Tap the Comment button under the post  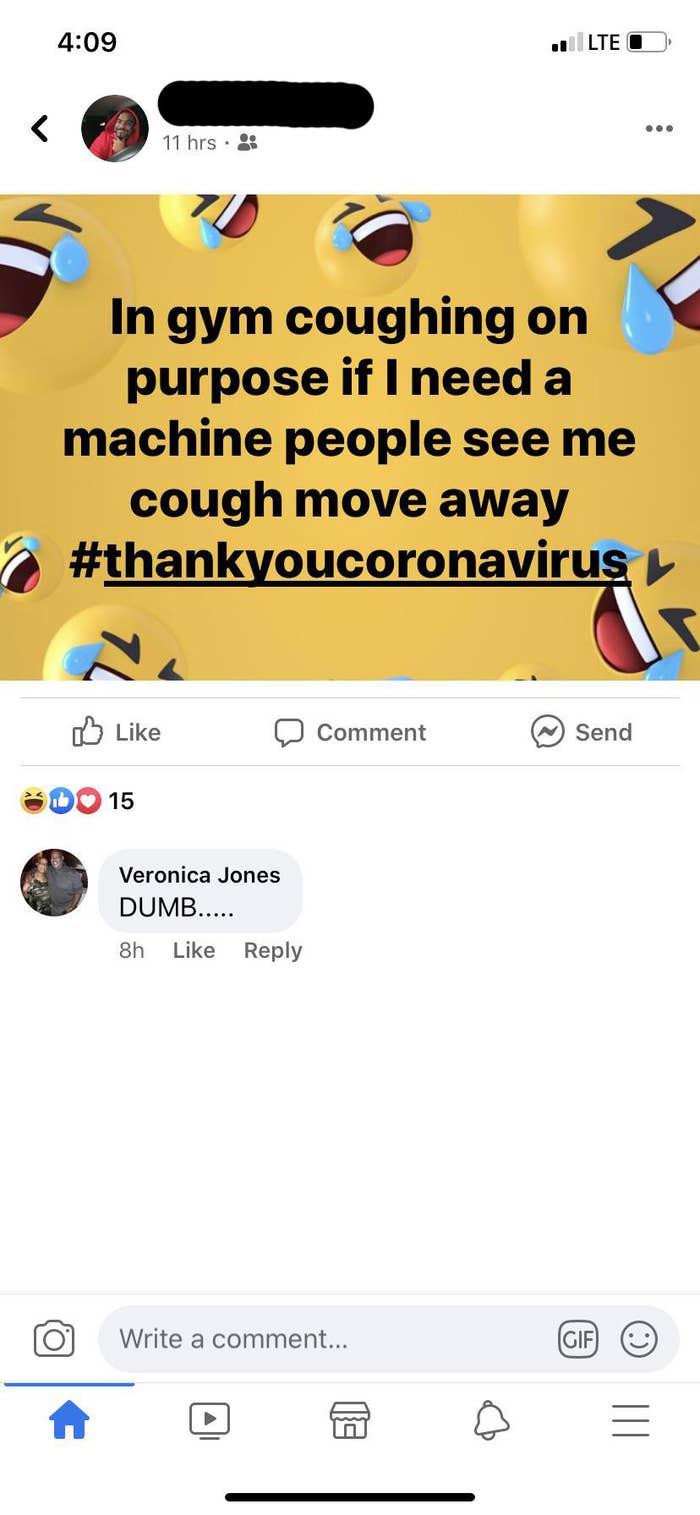(x=350, y=732)
